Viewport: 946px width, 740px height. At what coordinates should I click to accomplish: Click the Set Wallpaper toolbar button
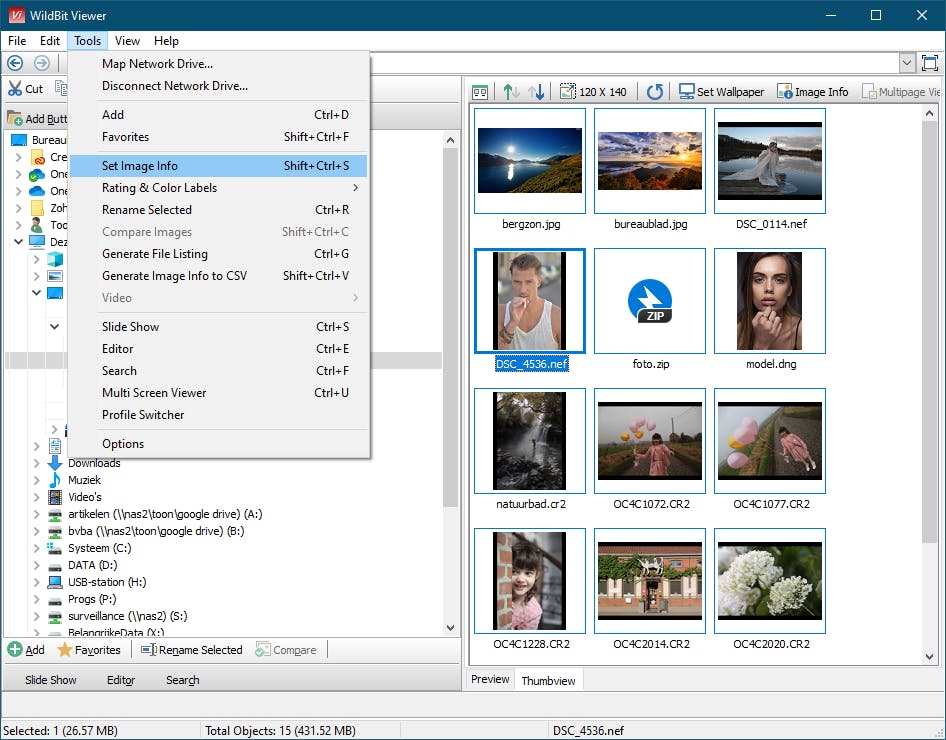721,92
